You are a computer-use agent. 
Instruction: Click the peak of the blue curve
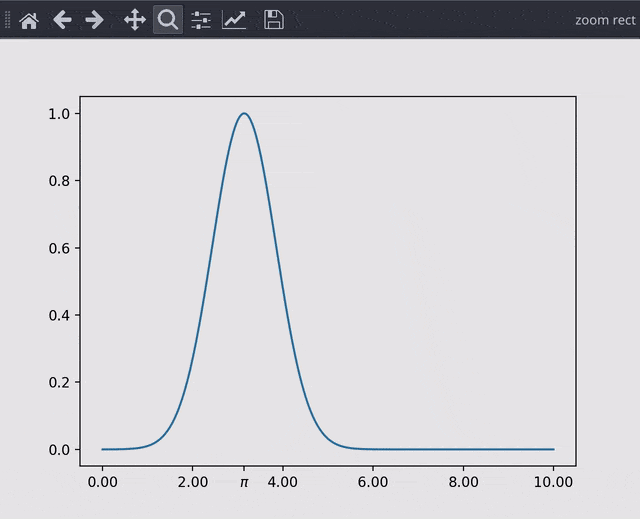(x=244, y=113)
